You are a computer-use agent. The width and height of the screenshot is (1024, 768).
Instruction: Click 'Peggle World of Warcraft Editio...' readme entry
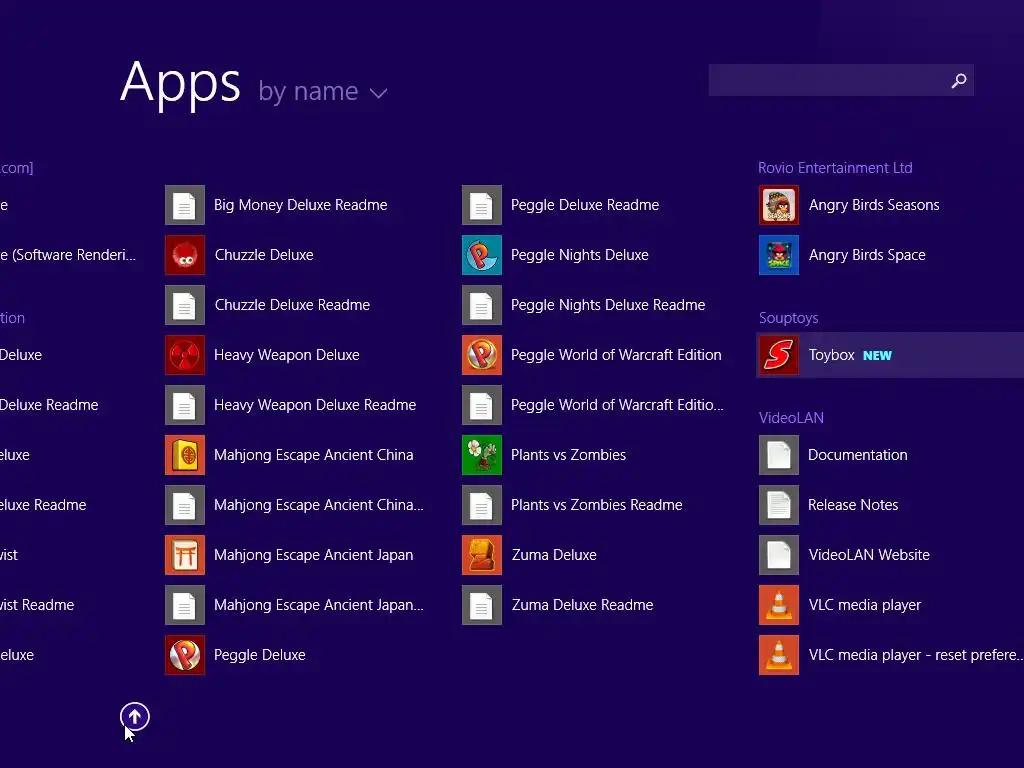593,405
